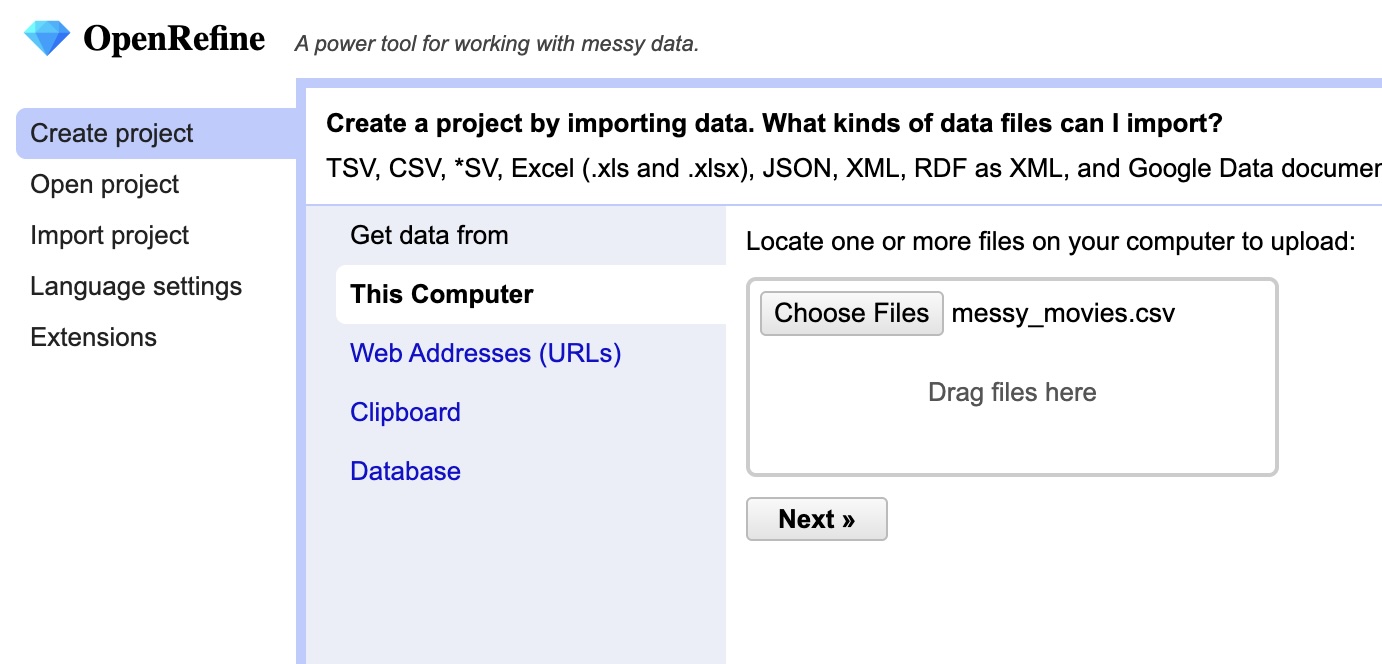Click the tagline about messy data
Screen dimensions: 1382x664
click(x=497, y=44)
